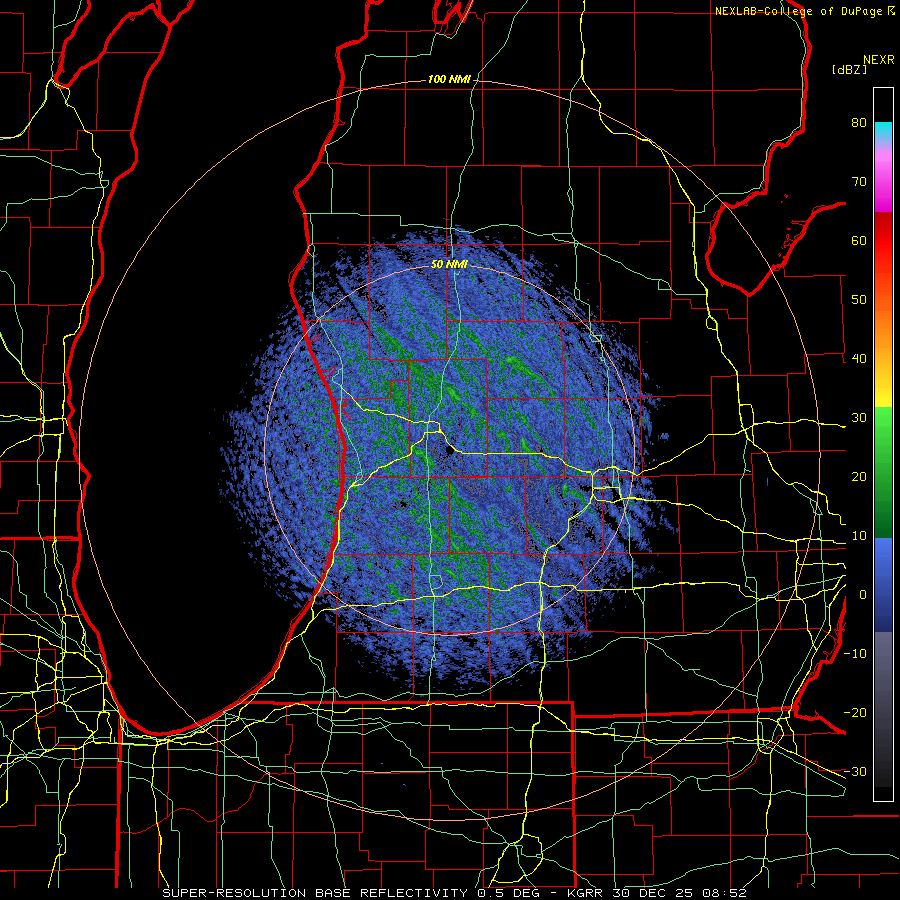This screenshot has height=900, width=900.
Task: Click the 10 value on the dBZ scale
Action: pyautogui.click(x=859, y=536)
